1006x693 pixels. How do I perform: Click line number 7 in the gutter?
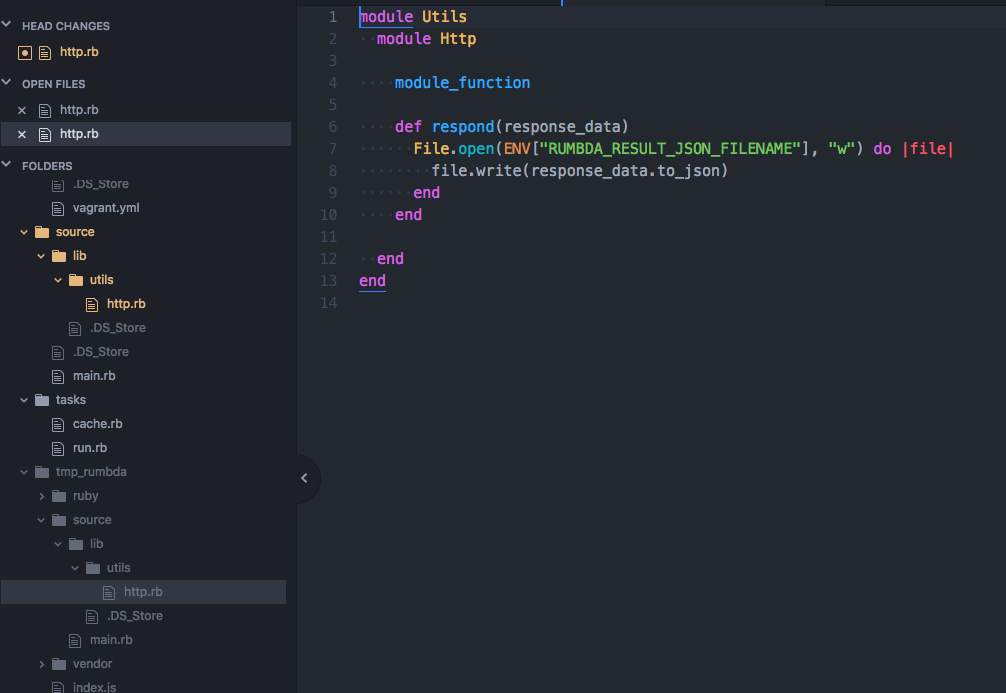click(x=332, y=149)
